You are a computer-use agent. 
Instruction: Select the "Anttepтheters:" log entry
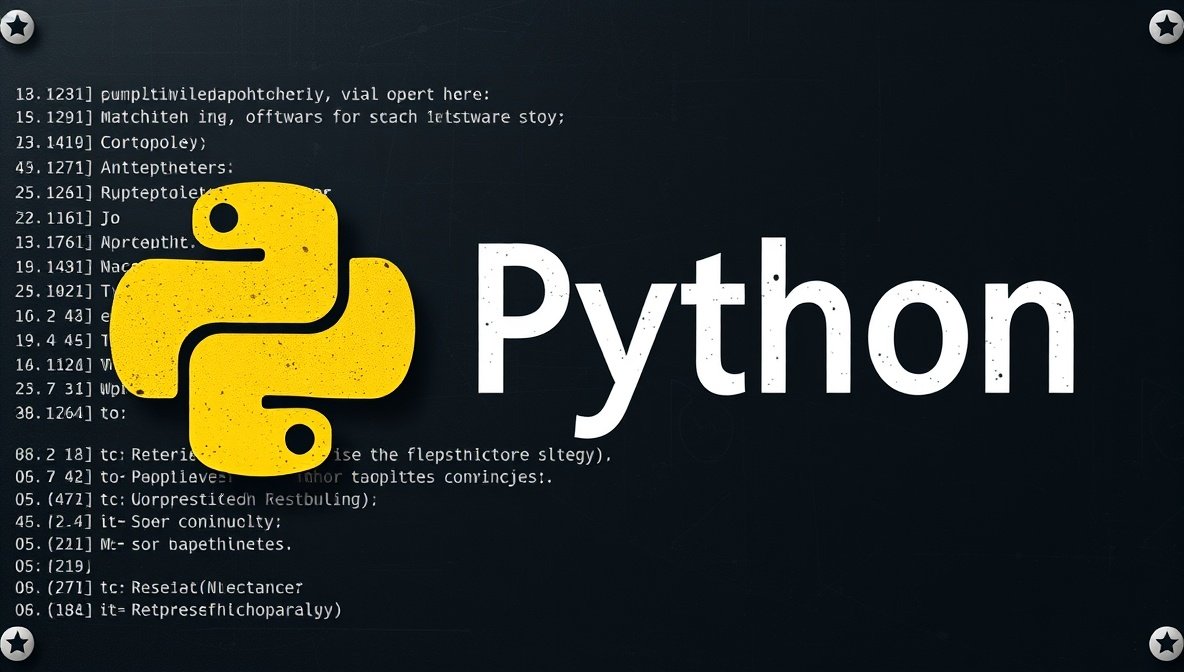pos(125,168)
